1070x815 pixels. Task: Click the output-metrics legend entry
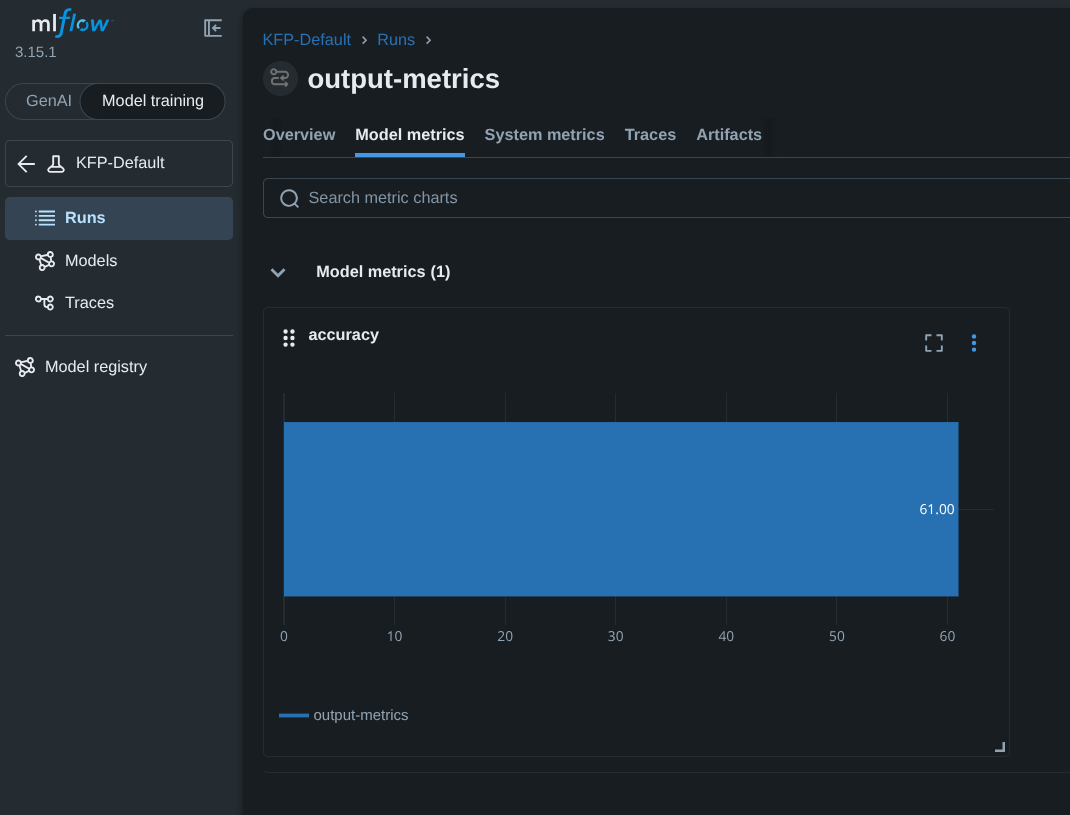click(x=343, y=715)
